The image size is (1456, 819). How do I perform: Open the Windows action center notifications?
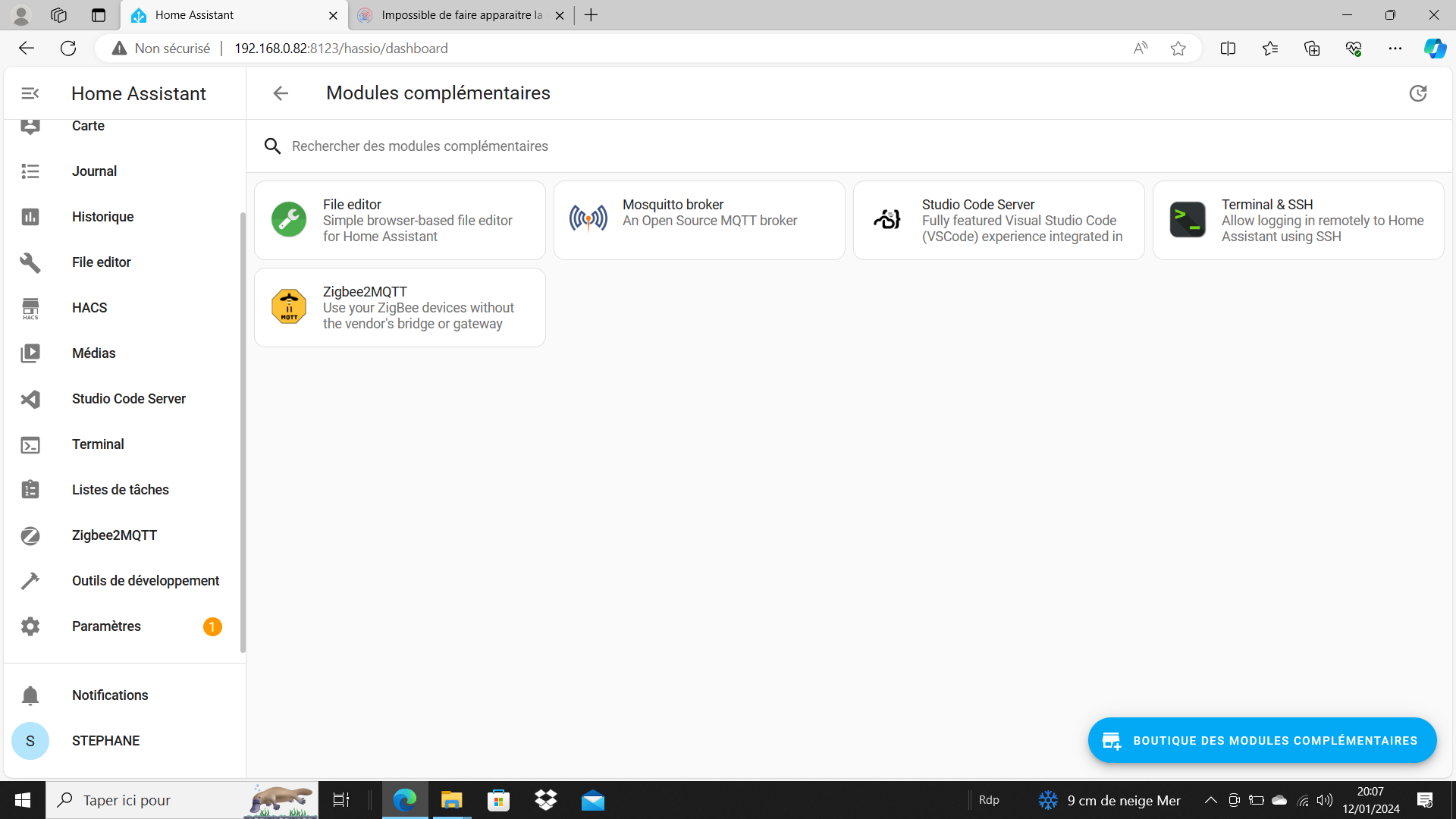1425,800
